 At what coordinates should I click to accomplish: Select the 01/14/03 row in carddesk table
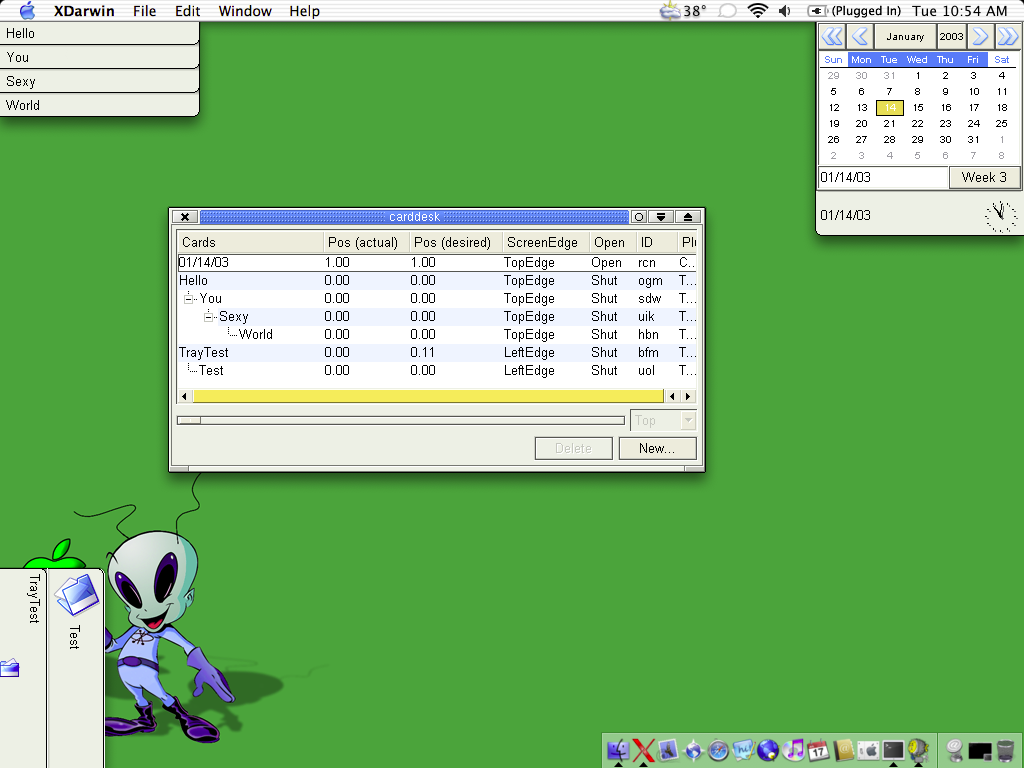pos(436,263)
